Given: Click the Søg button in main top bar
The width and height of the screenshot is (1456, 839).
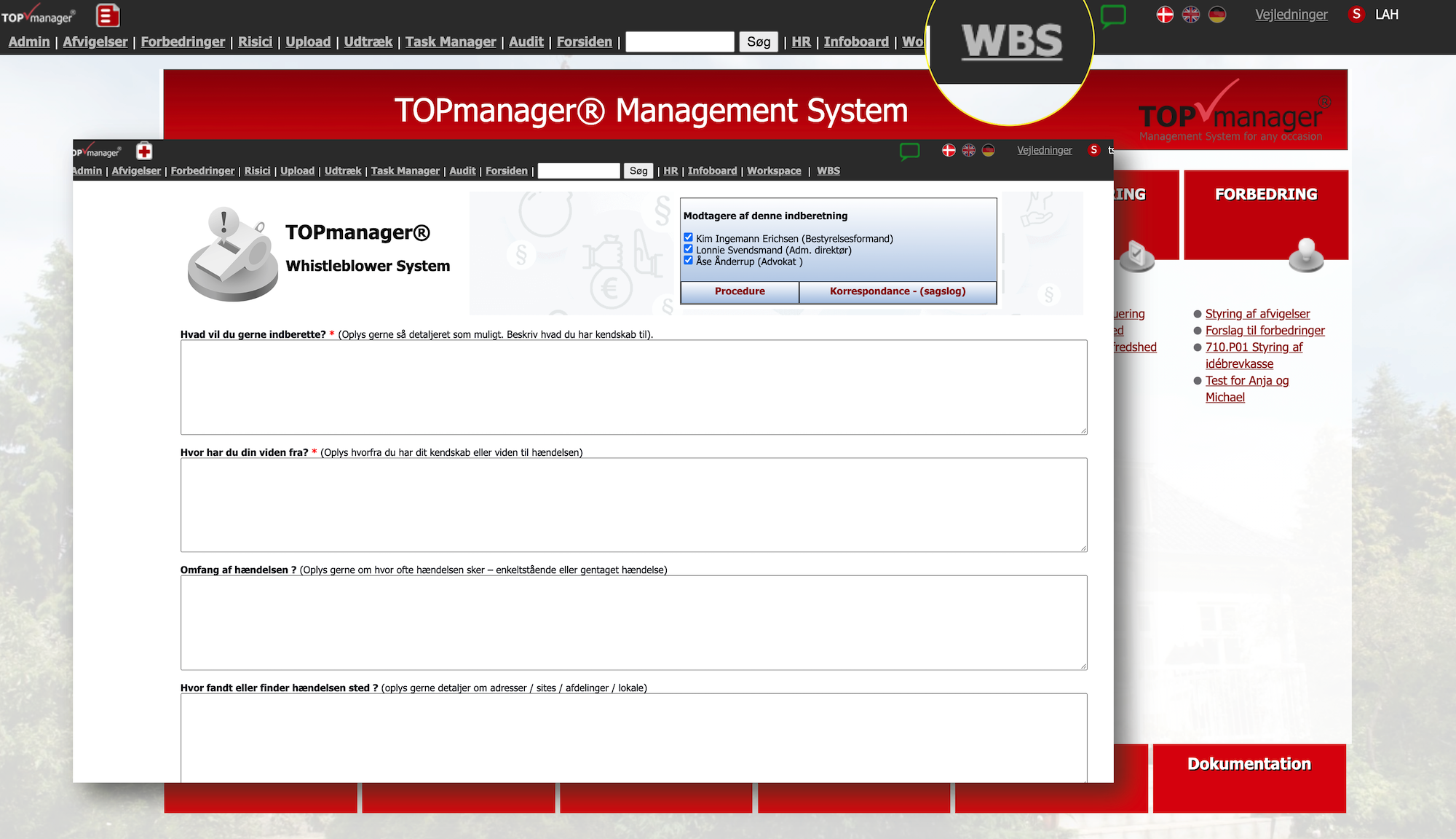Looking at the screenshot, I should point(759,42).
